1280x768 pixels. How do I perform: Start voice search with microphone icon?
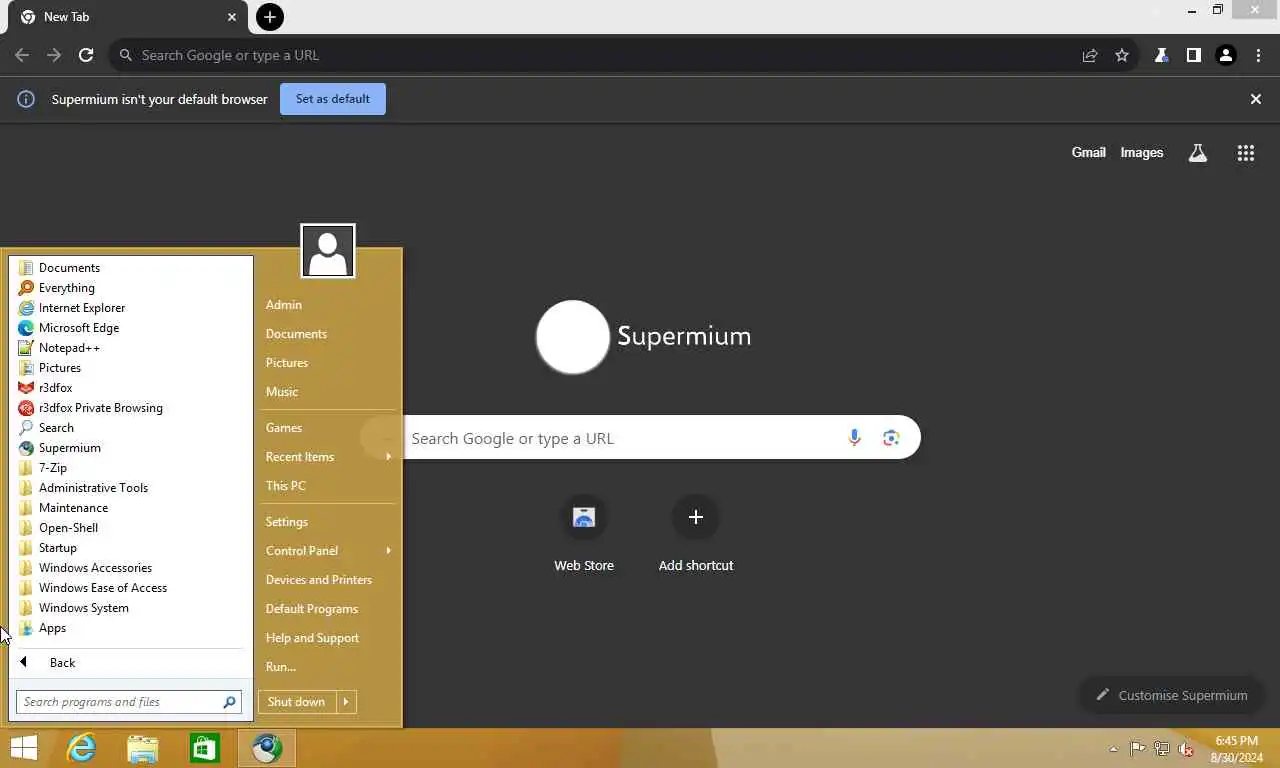tap(854, 438)
